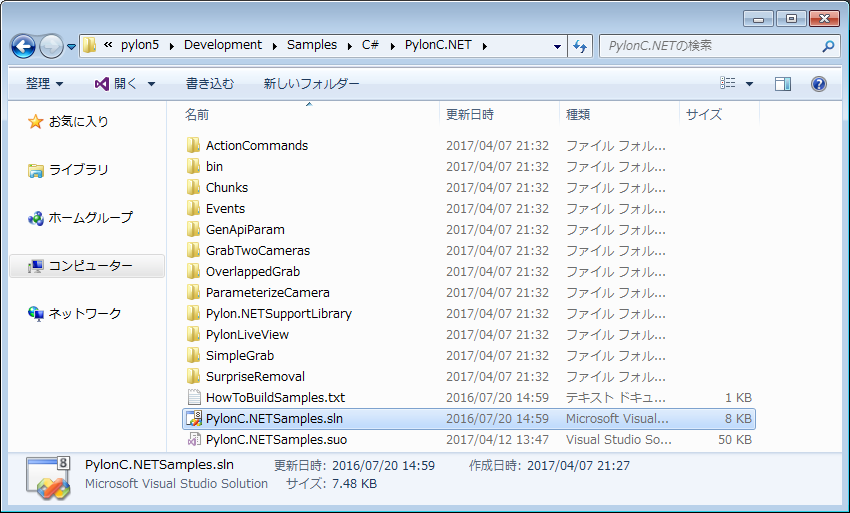The height and width of the screenshot is (513, 850).
Task: Click the « overflow chevron in the address bar
Action: [108, 45]
